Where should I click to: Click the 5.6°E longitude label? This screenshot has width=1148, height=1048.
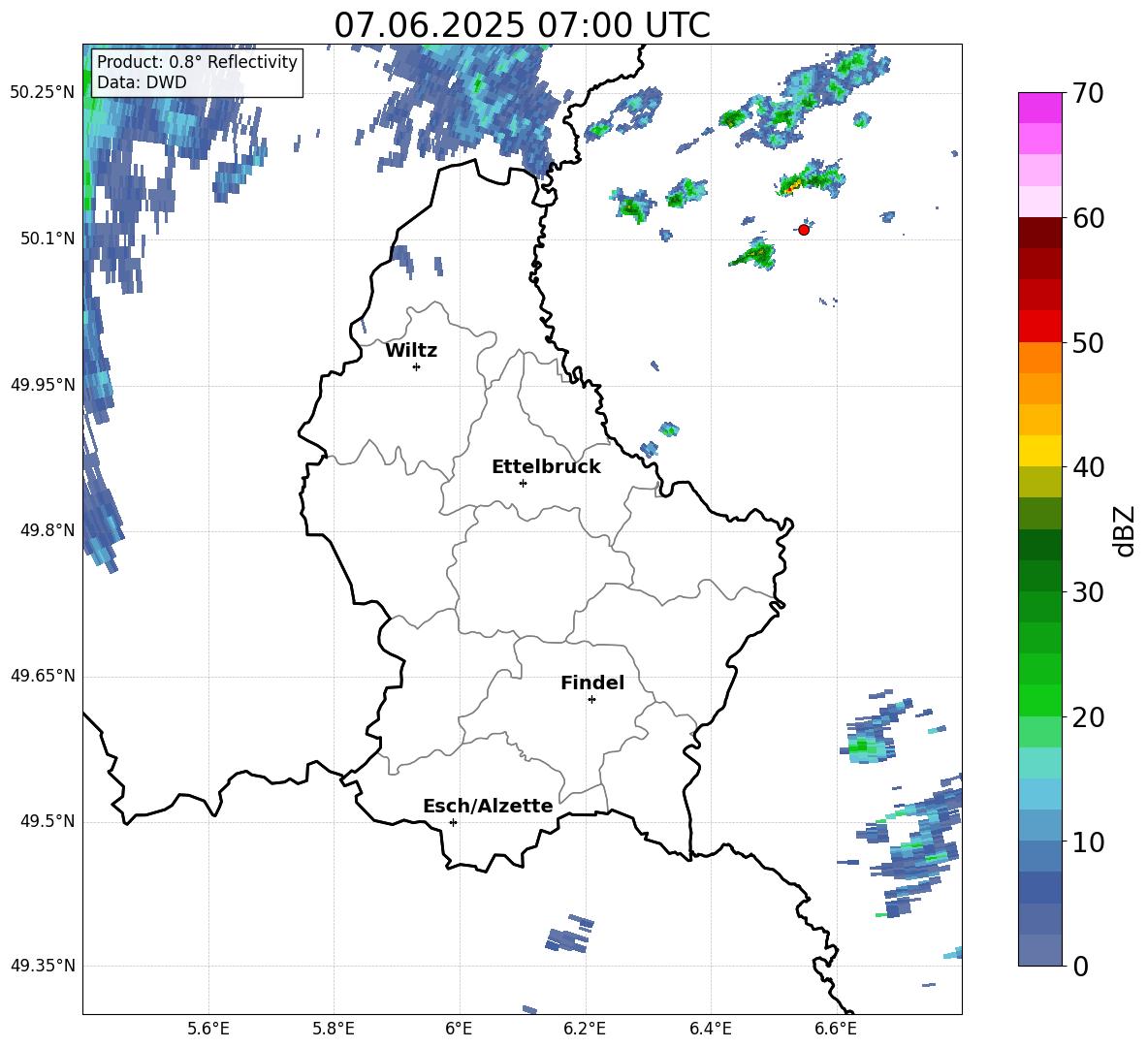(x=208, y=1029)
